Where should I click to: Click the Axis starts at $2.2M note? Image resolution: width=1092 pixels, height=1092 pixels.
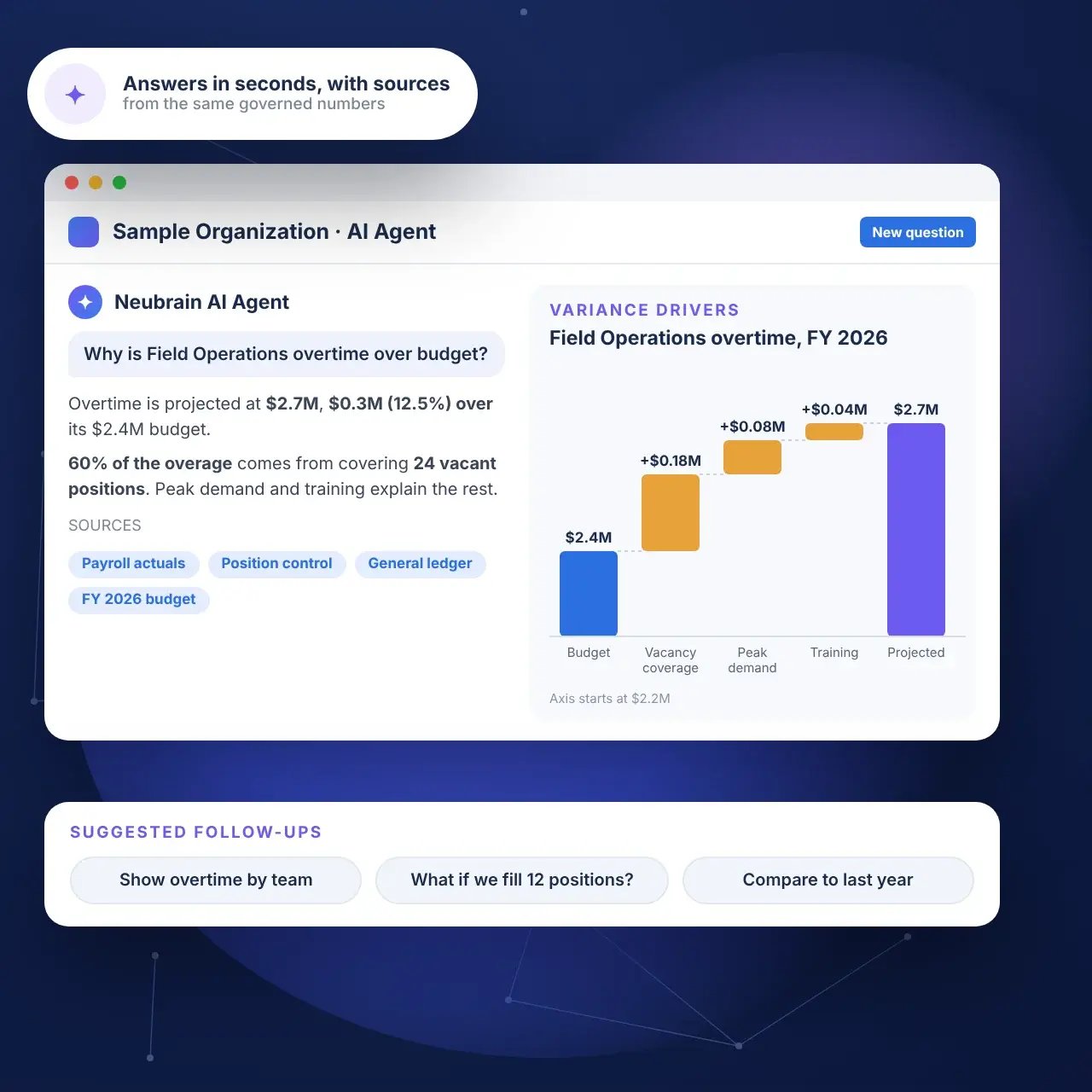(x=610, y=699)
